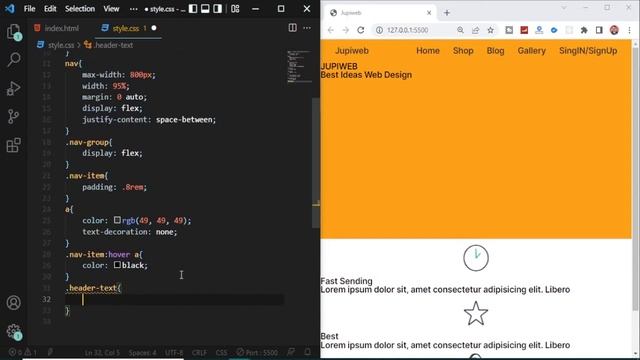
Task: Open editor More Actions menu
Action: (307, 28)
